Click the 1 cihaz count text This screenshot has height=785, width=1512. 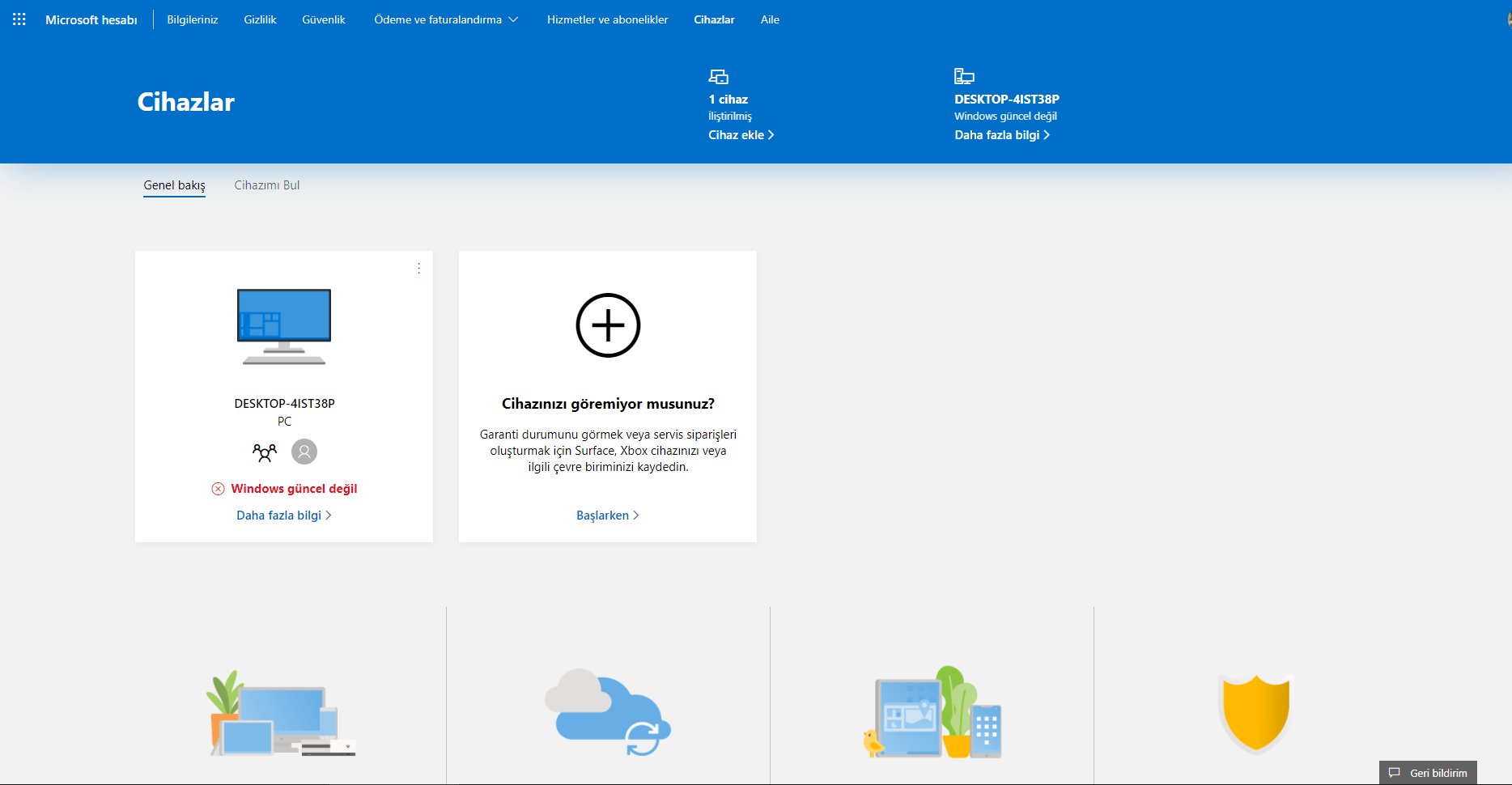728,100
